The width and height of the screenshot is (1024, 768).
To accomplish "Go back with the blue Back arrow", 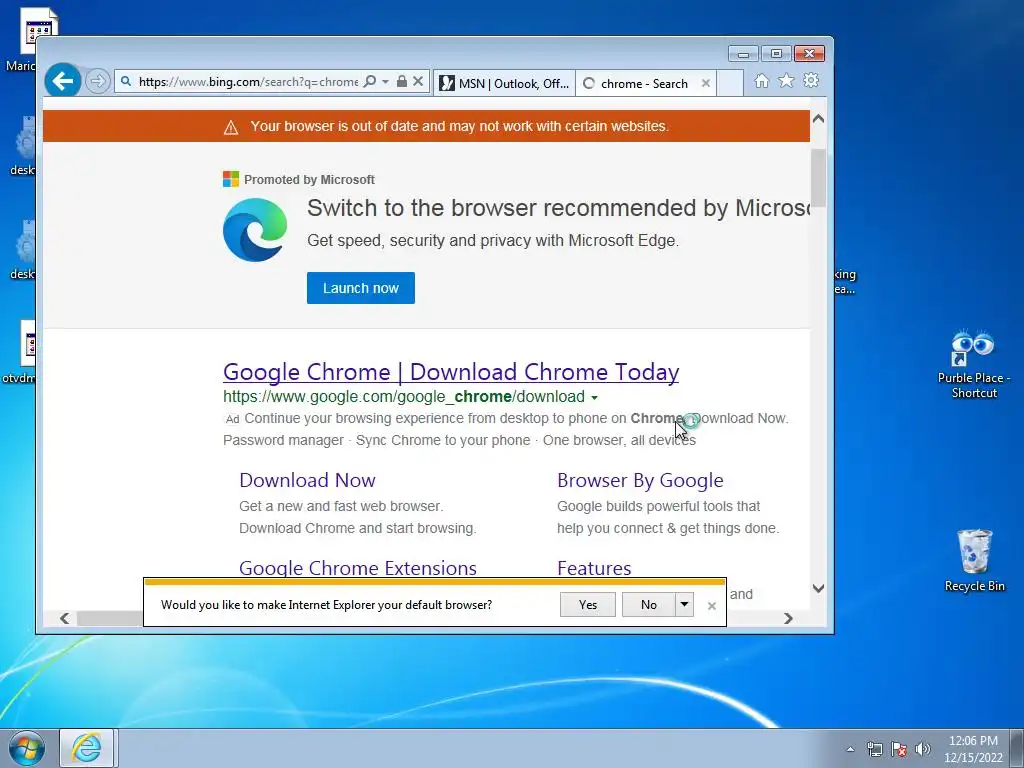I will [x=63, y=81].
